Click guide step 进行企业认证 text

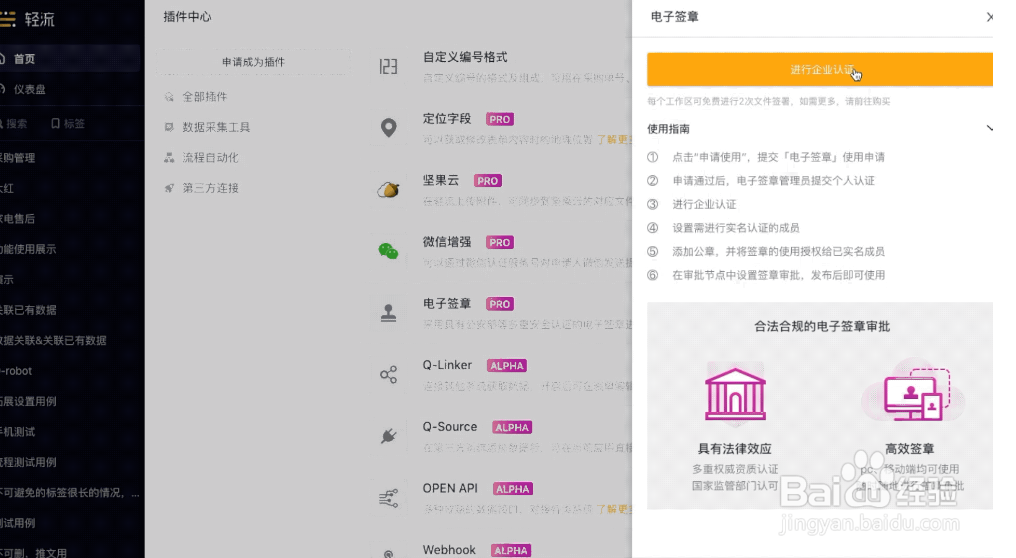click(x=704, y=204)
